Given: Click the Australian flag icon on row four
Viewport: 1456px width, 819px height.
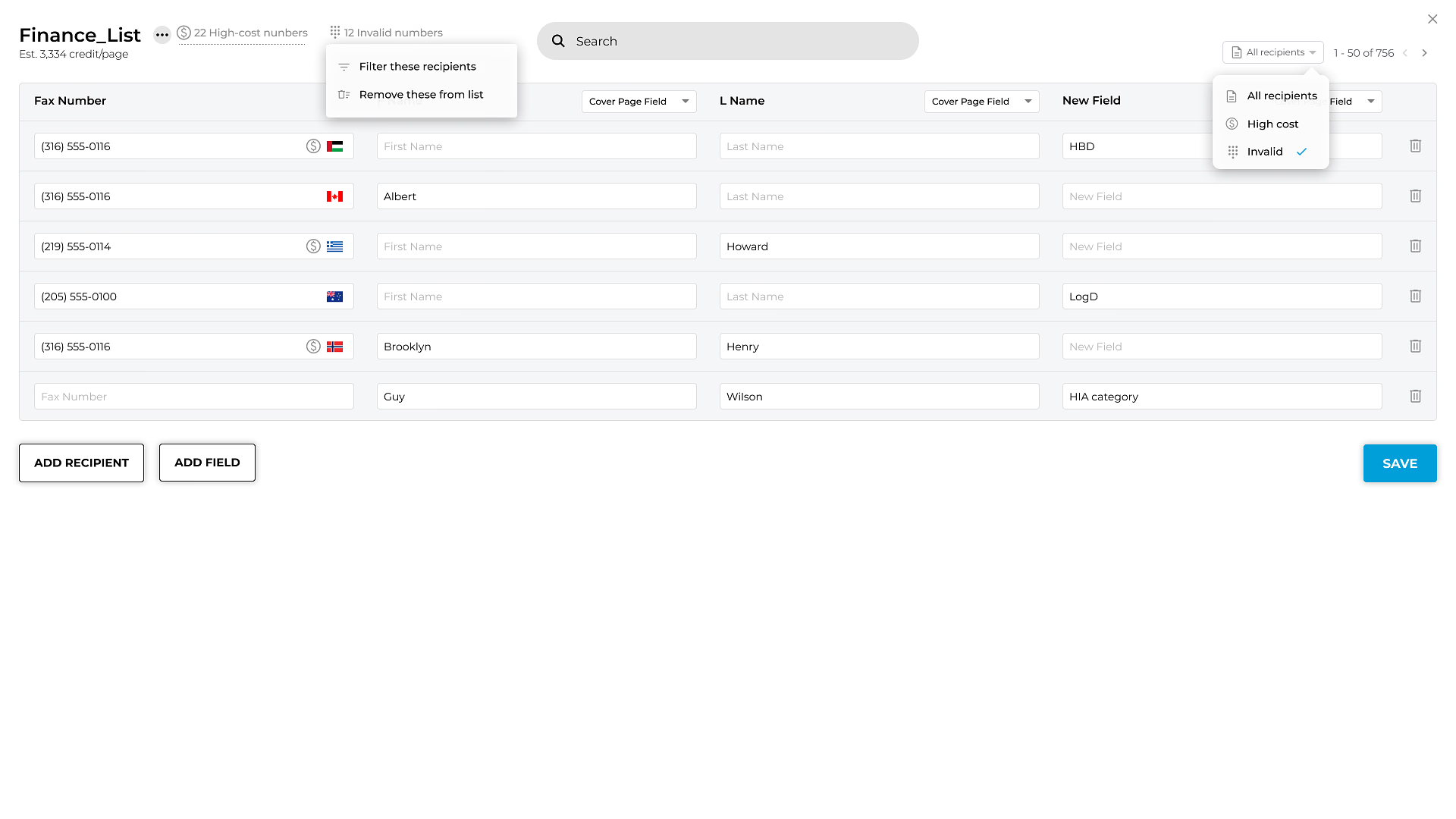Looking at the screenshot, I should click(335, 295).
